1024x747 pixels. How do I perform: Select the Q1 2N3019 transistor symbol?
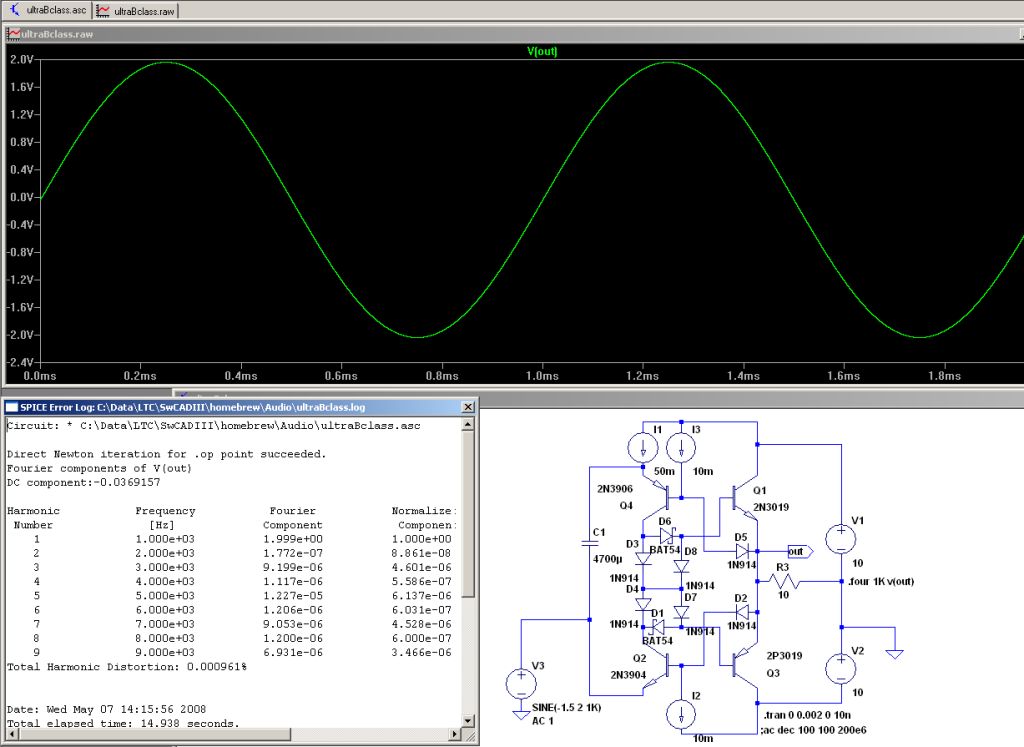[740, 497]
